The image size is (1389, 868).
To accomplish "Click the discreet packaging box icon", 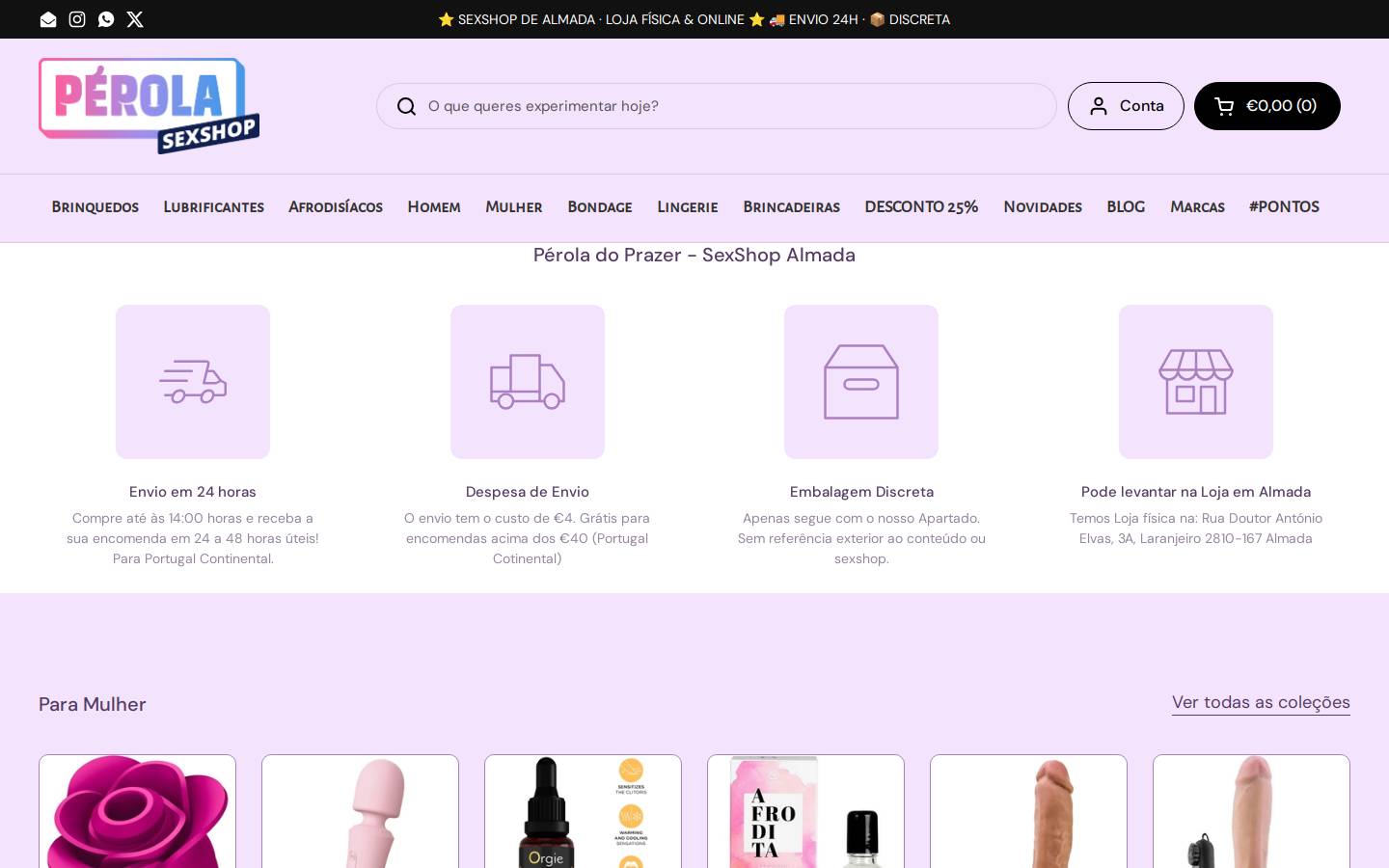I will click(861, 382).
